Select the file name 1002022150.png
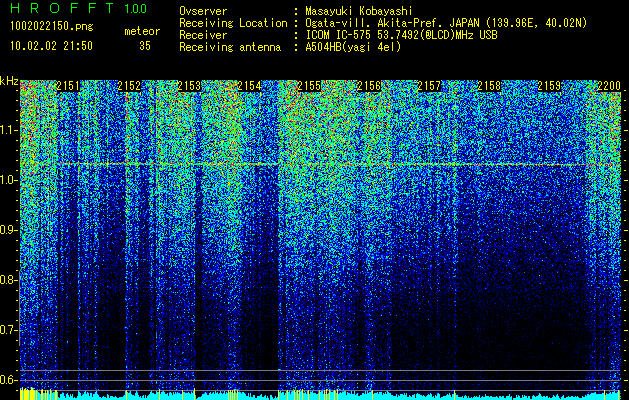Viewport: 629px width, 400px height. click(52, 27)
